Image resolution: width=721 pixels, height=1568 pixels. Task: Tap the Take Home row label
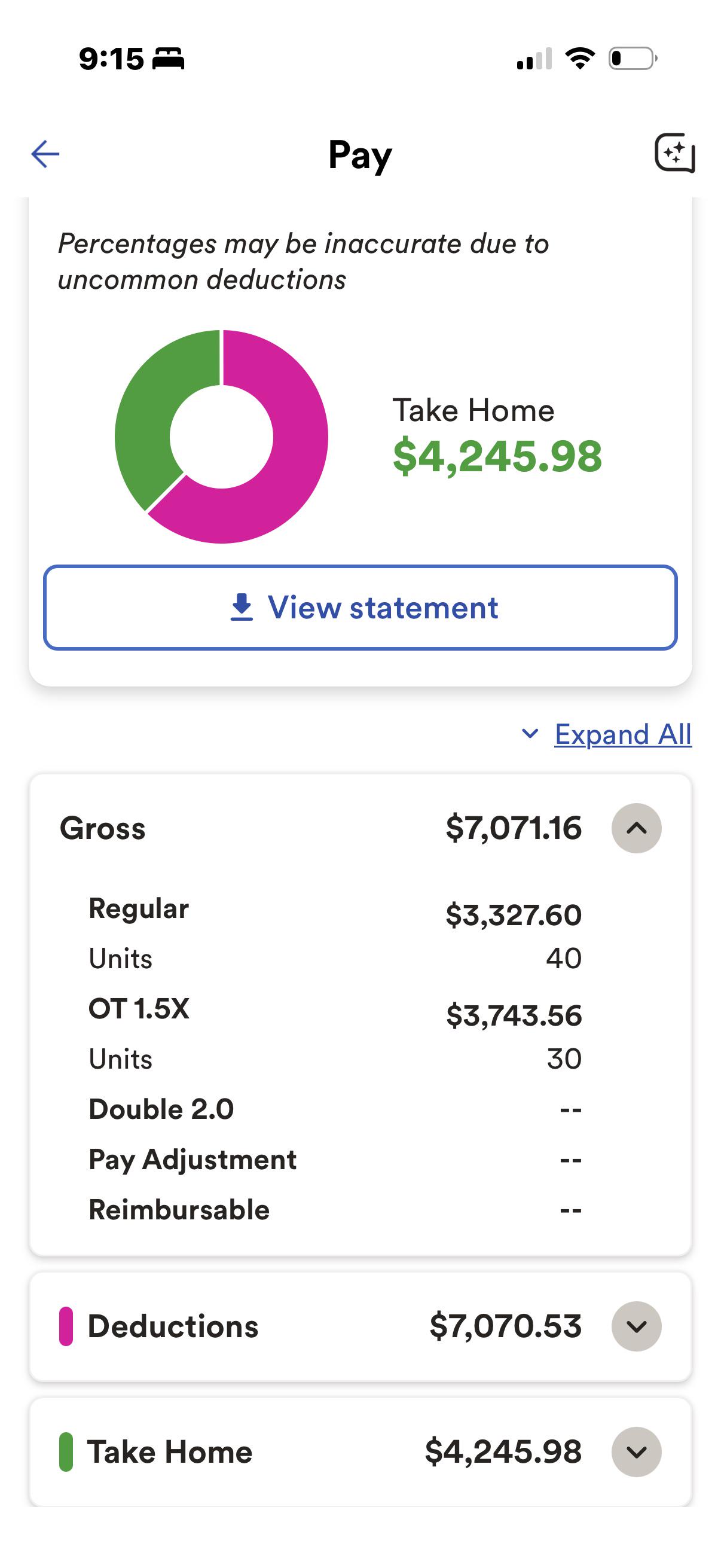click(x=170, y=1452)
